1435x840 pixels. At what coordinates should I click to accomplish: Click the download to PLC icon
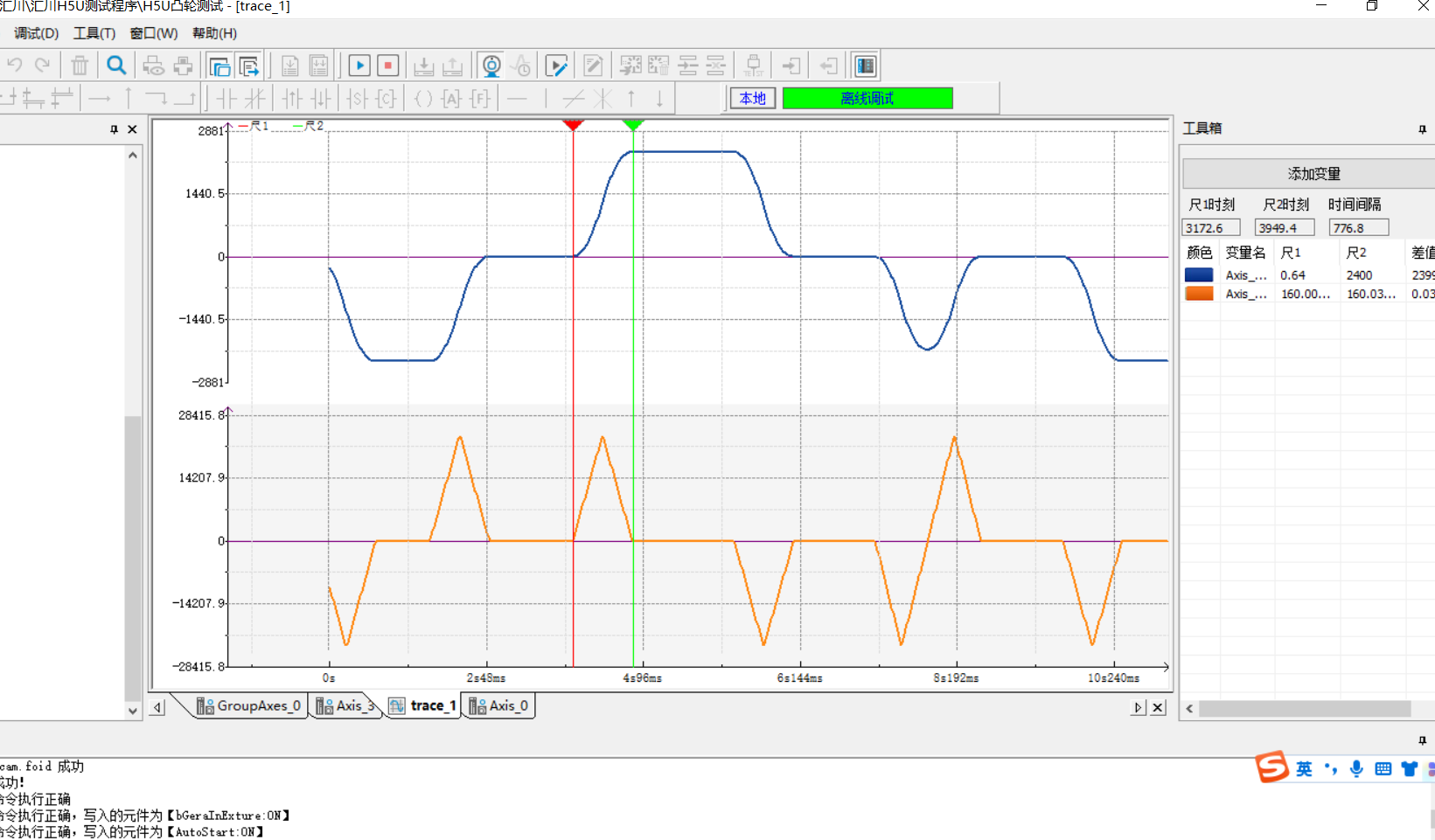pyautogui.click(x=424, y=66)
